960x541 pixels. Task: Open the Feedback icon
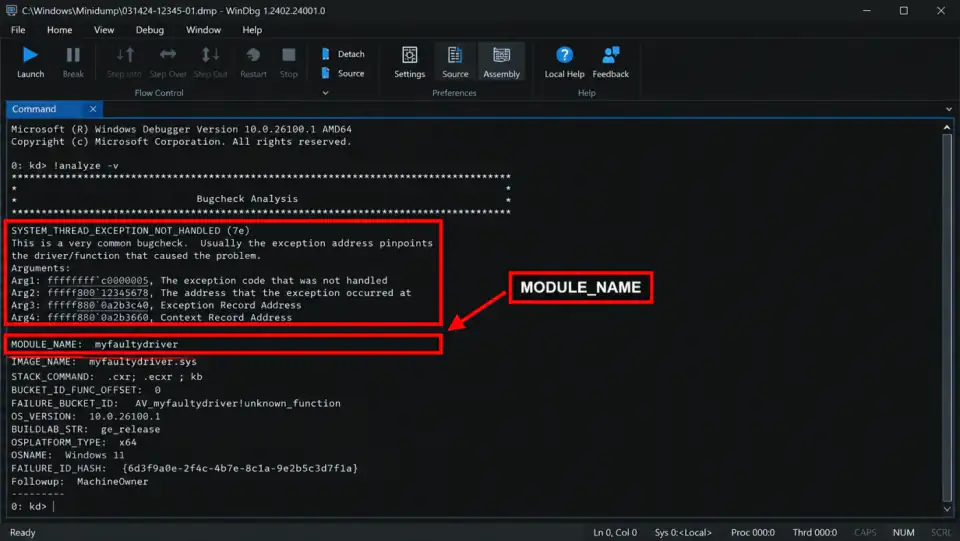click(x=610, y=55)
